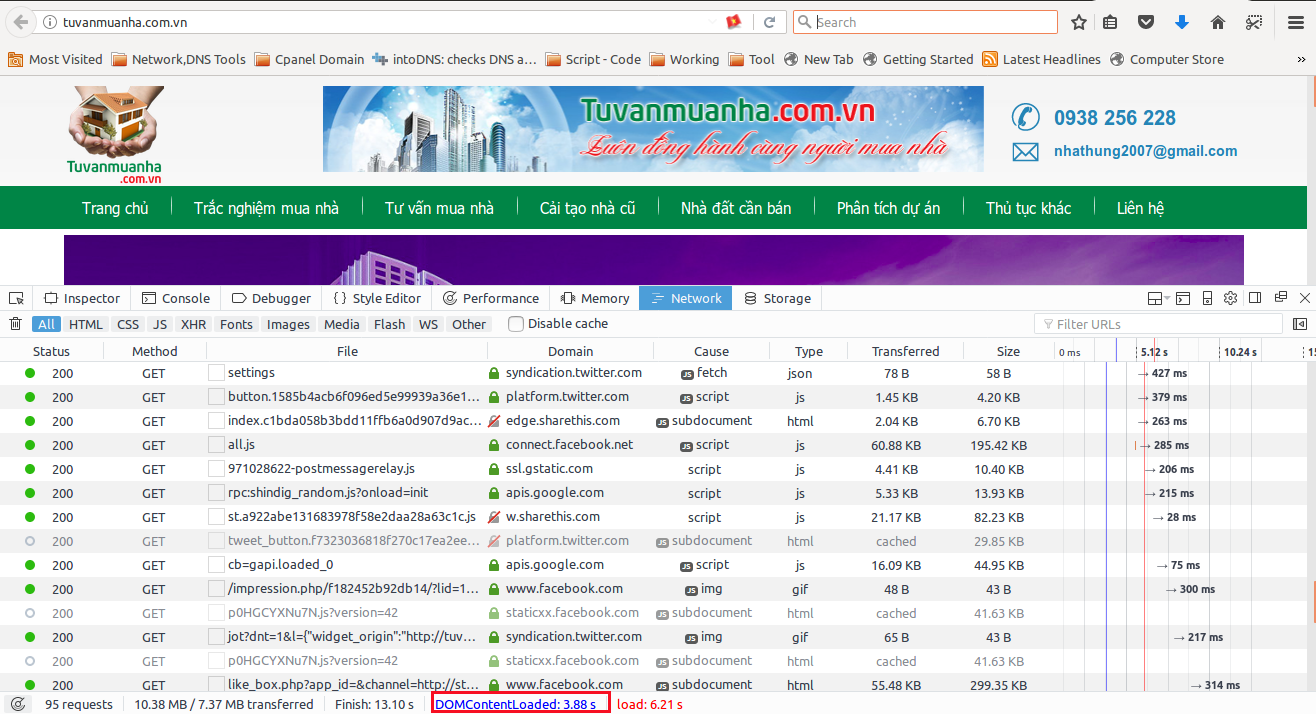Reload the current page

(x=769, y=22)
